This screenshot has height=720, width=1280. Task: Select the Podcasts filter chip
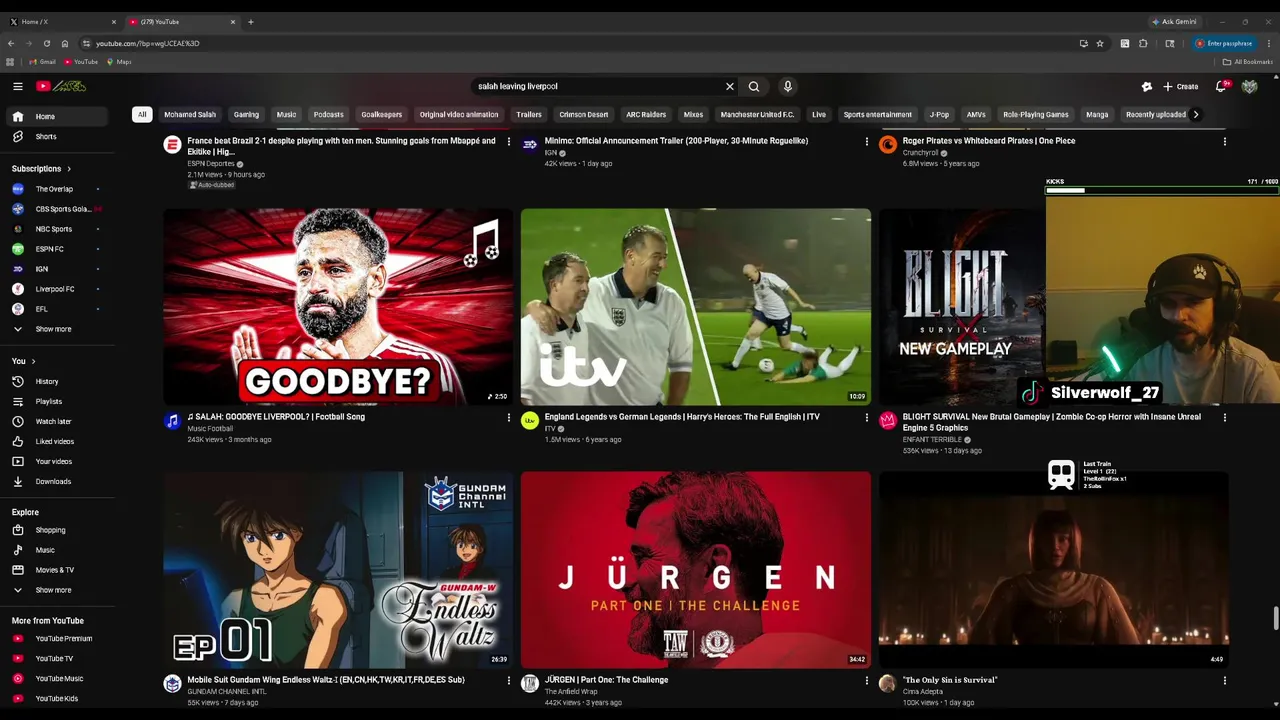tap(328, 114)
